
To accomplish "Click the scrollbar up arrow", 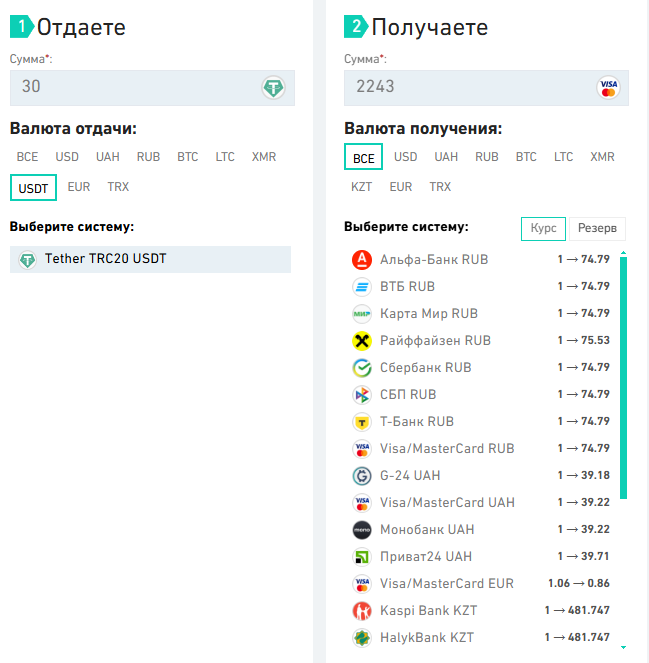I will click(x=623, y=253).
